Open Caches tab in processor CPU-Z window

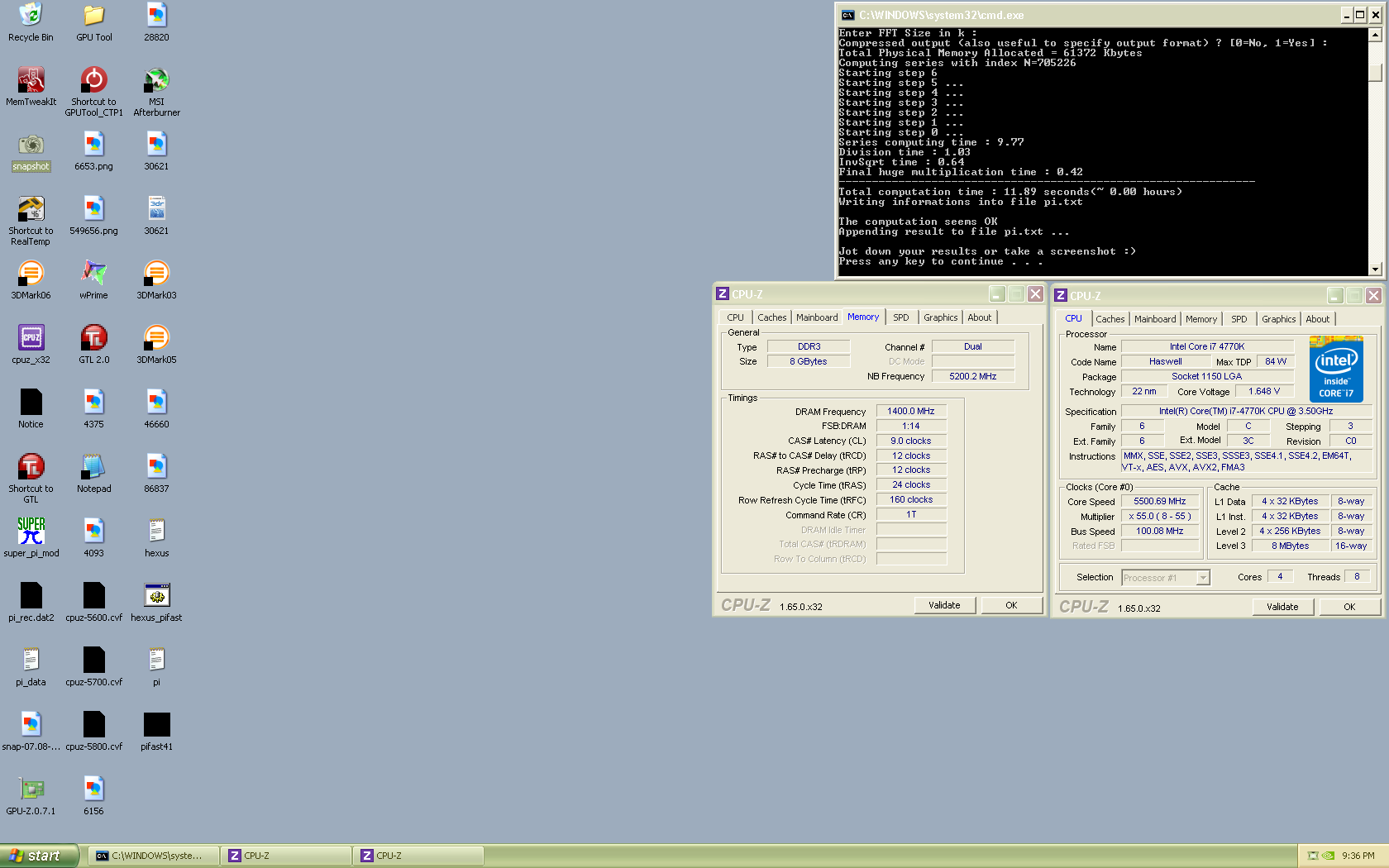pos(1110,319)
